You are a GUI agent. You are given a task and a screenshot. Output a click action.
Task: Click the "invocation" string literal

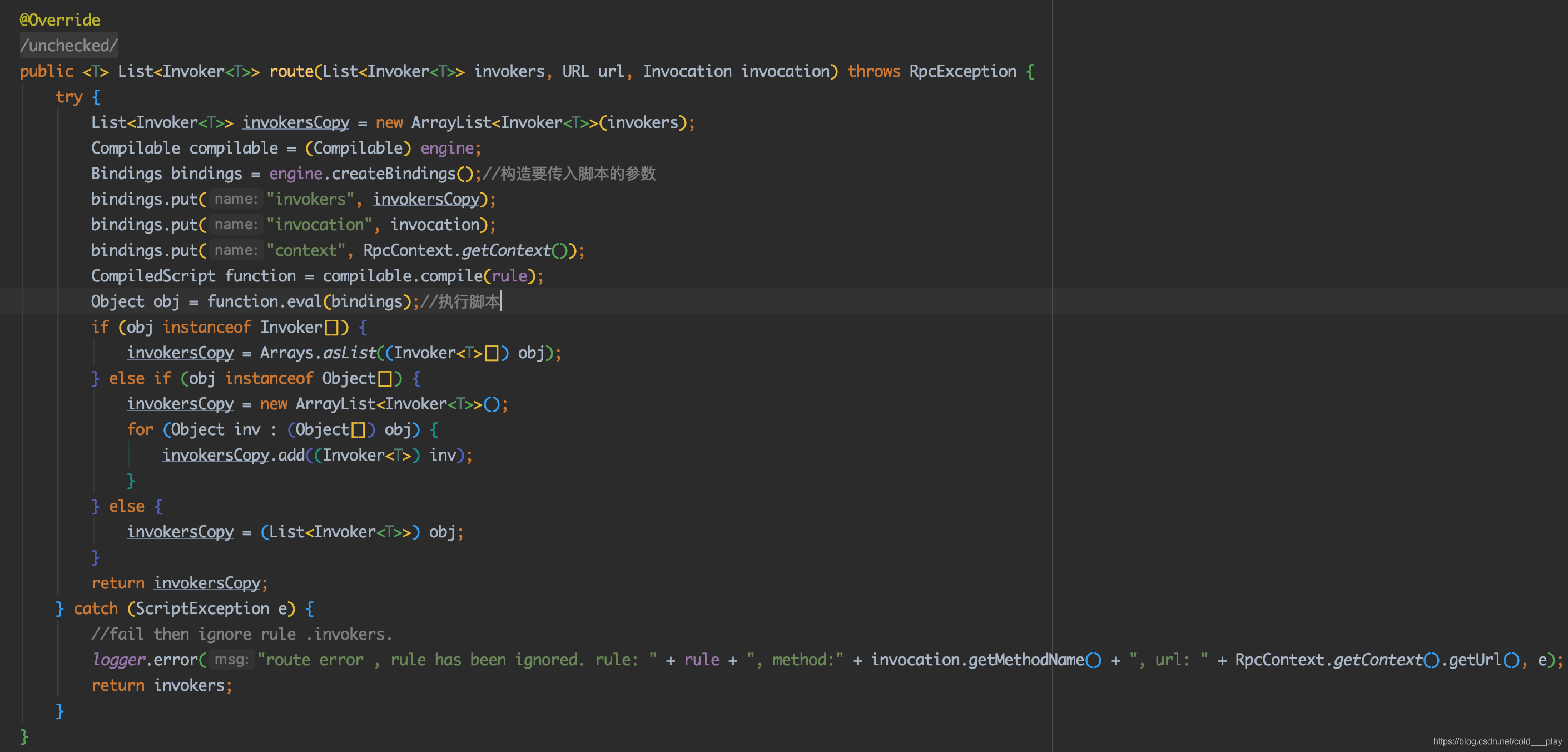[x=319, y=225]
